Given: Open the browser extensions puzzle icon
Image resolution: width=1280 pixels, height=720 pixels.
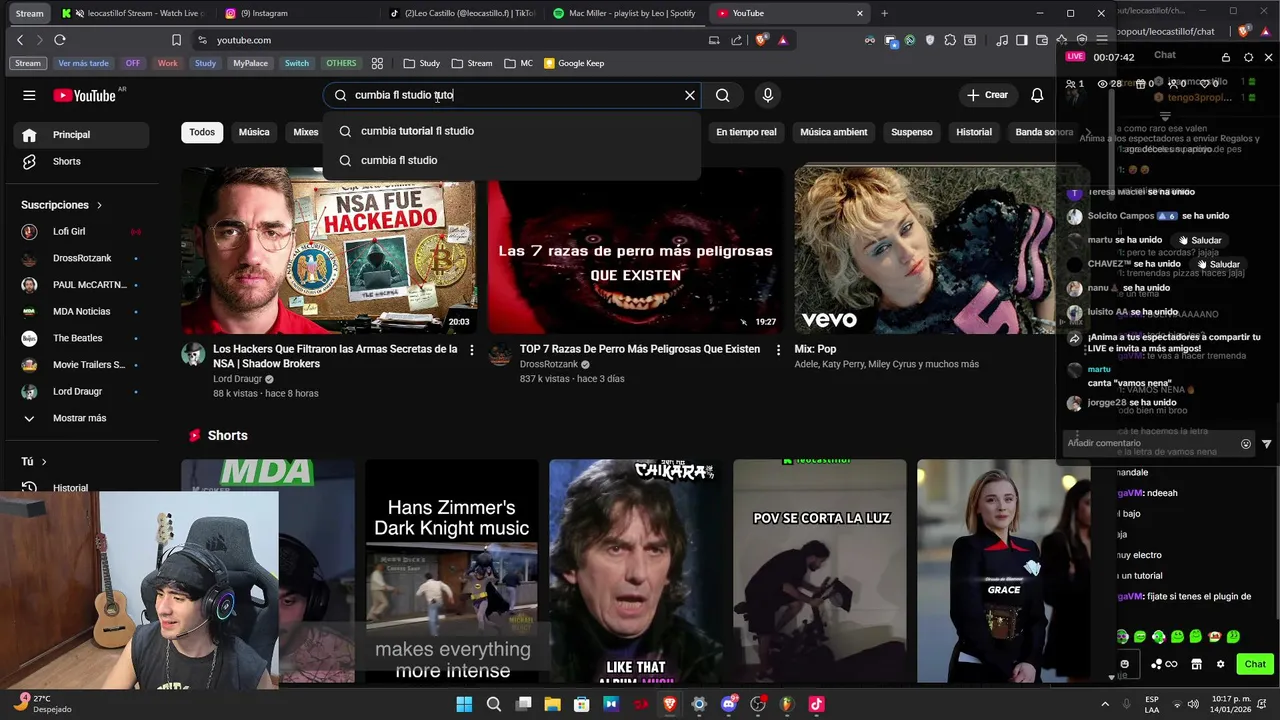Looking at the screenshot, I should coord(950,40).
